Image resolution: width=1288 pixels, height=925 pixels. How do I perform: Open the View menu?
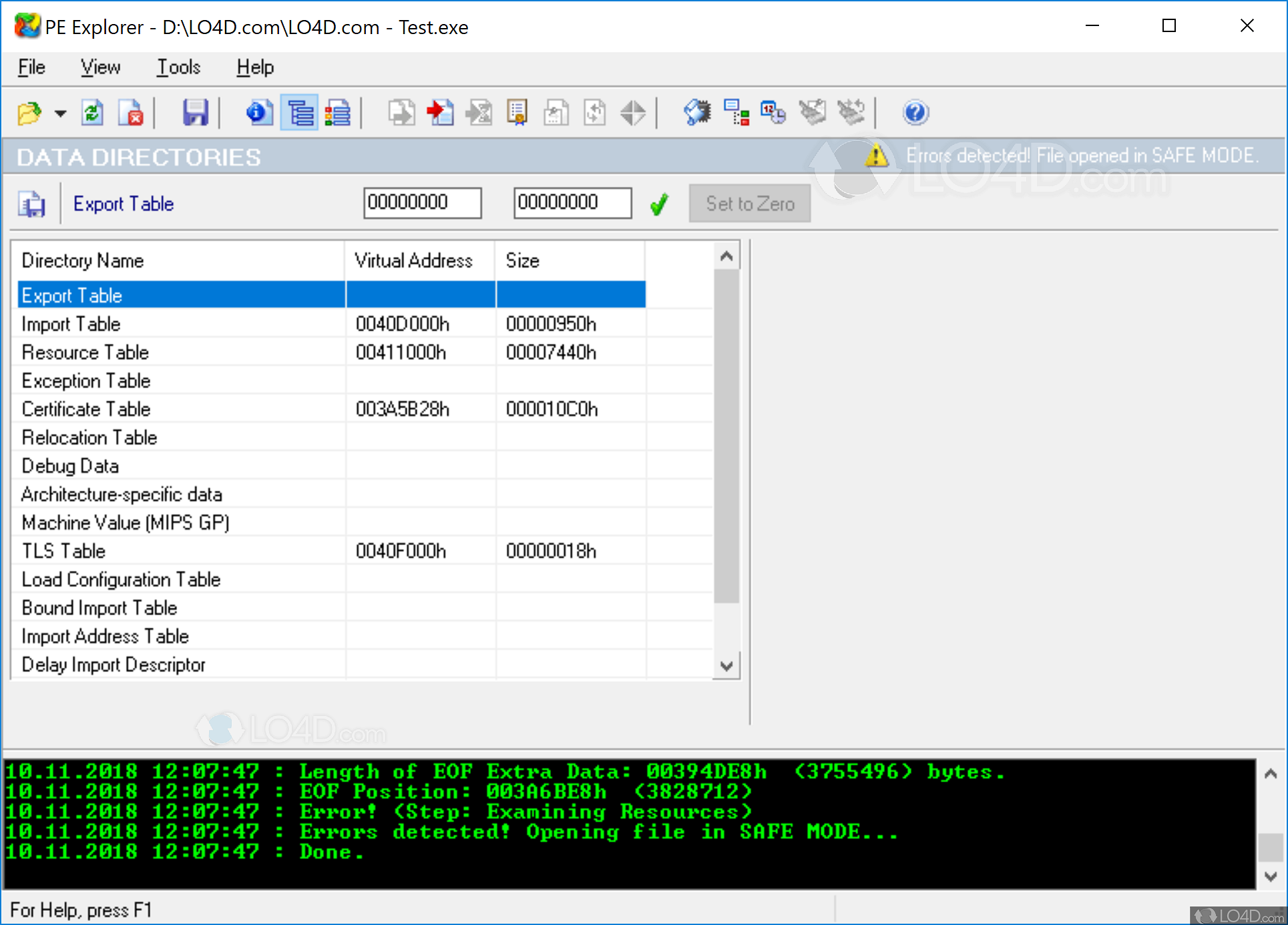[100, 67]
